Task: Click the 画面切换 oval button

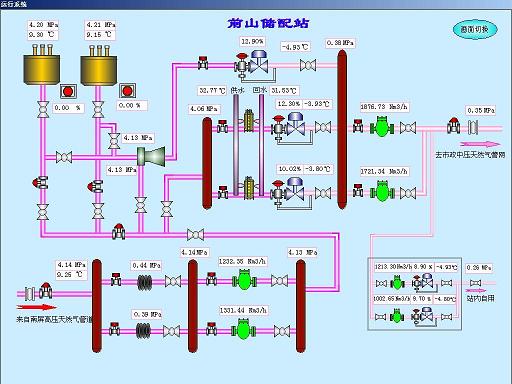Action: [x=475, y=29]
